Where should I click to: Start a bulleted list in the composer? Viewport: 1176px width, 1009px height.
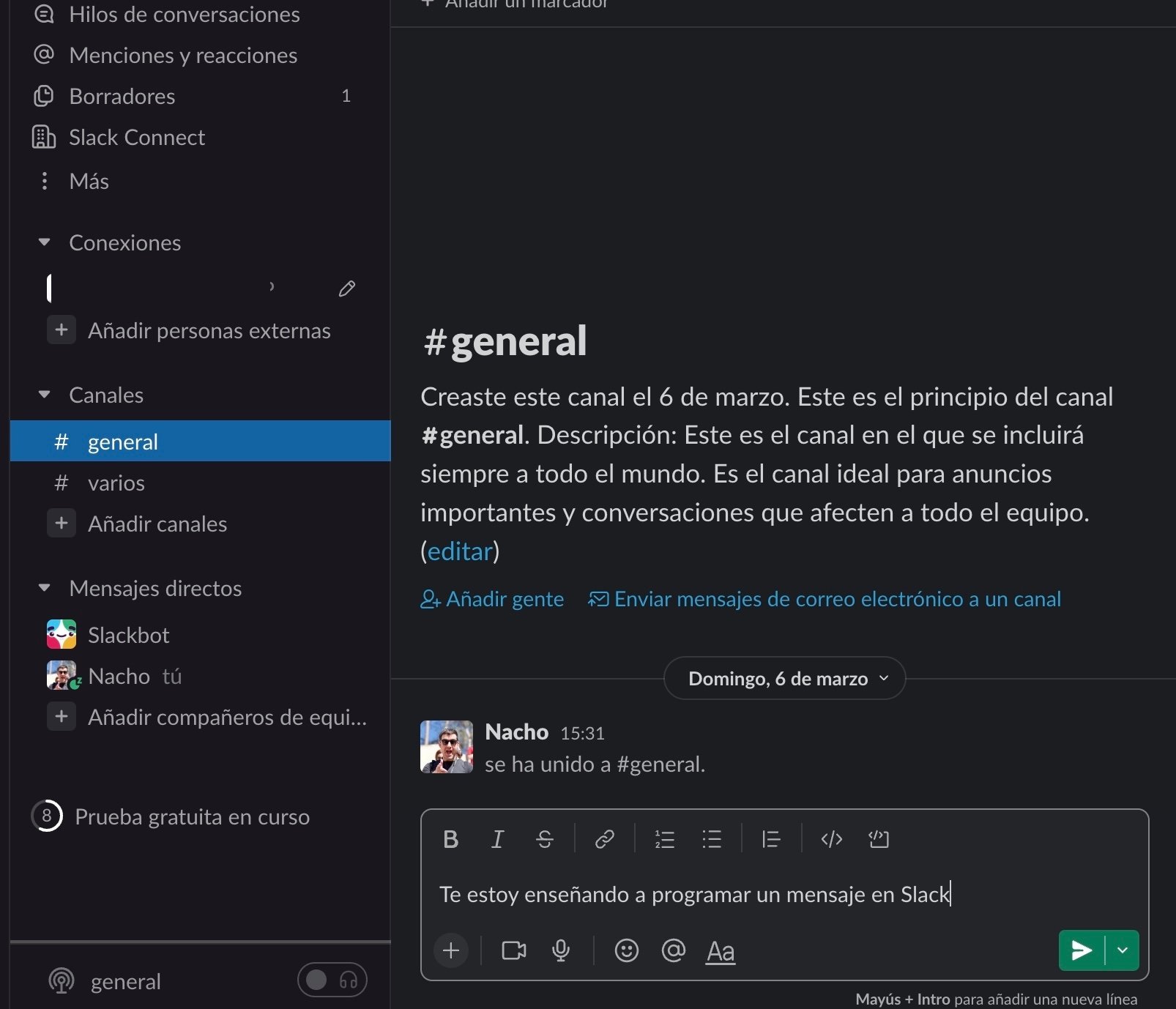(x=712, y=839)
